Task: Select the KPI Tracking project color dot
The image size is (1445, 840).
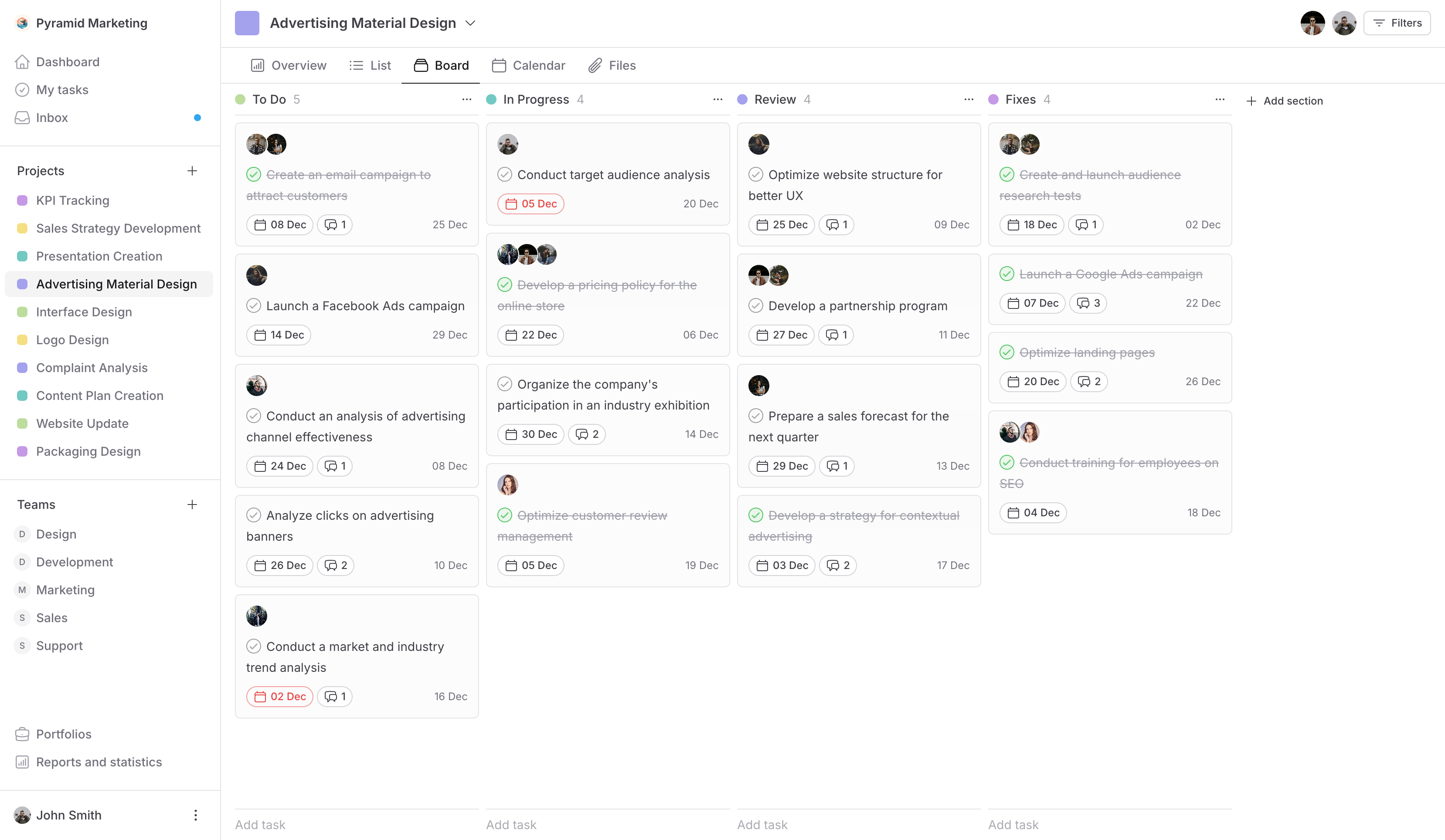Action: pyautogui.click(x=22, y=200)
